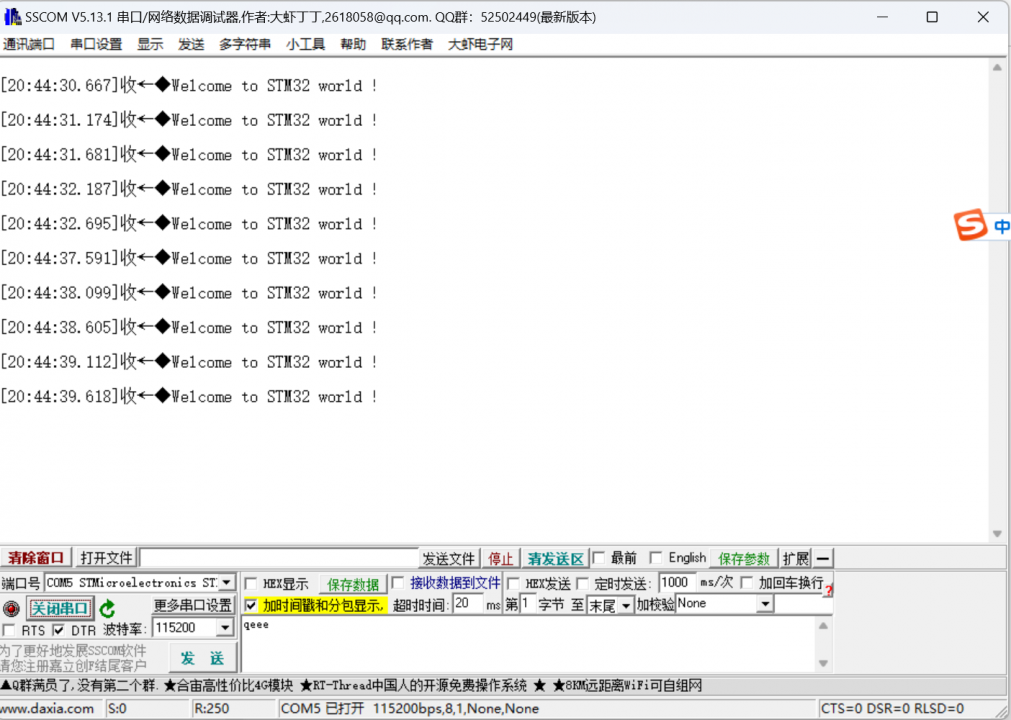Open the 波特率 115200 baud rate dropdown
This screenshot has width=1011, height=720.
225,627
